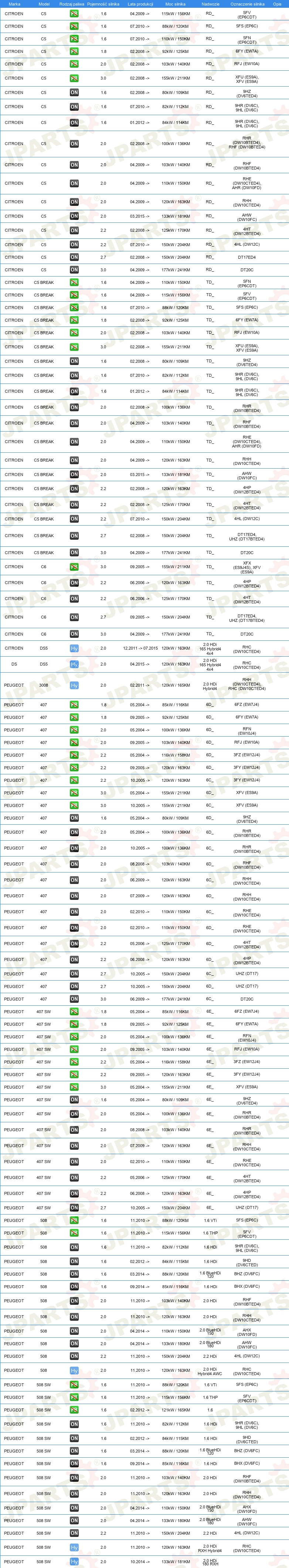Click Hy icon in 508 SW 10.2014 133kW row
The image size is (289, 1568).
coord(74,1562)
